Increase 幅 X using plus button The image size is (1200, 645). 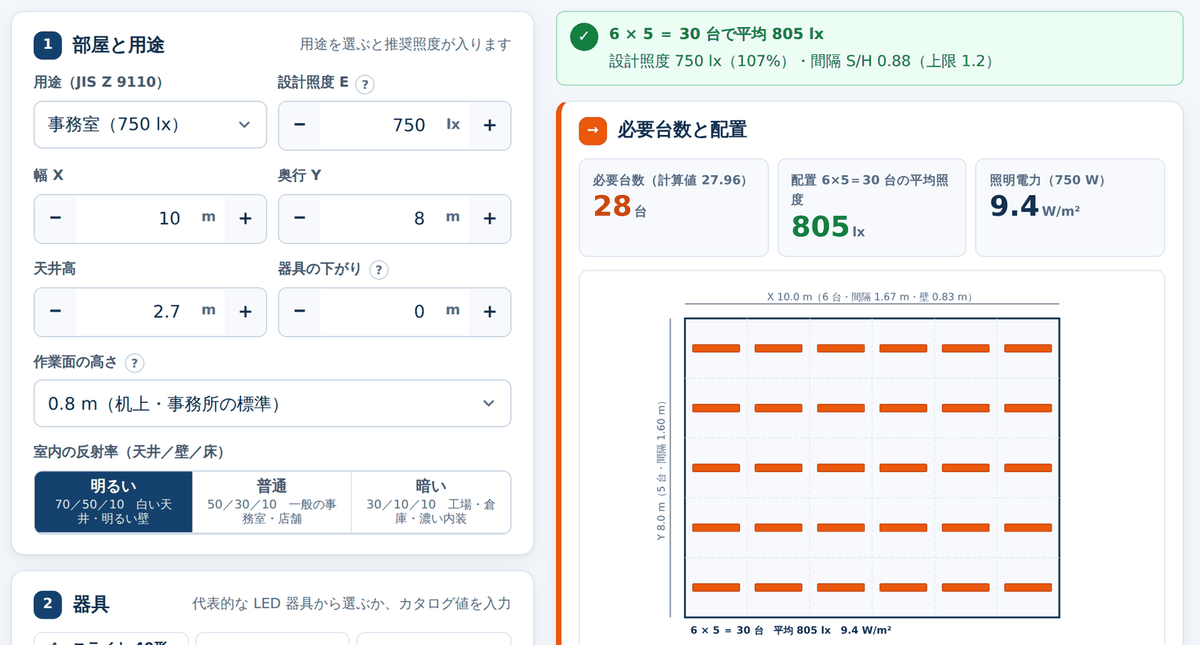[245, 218]
